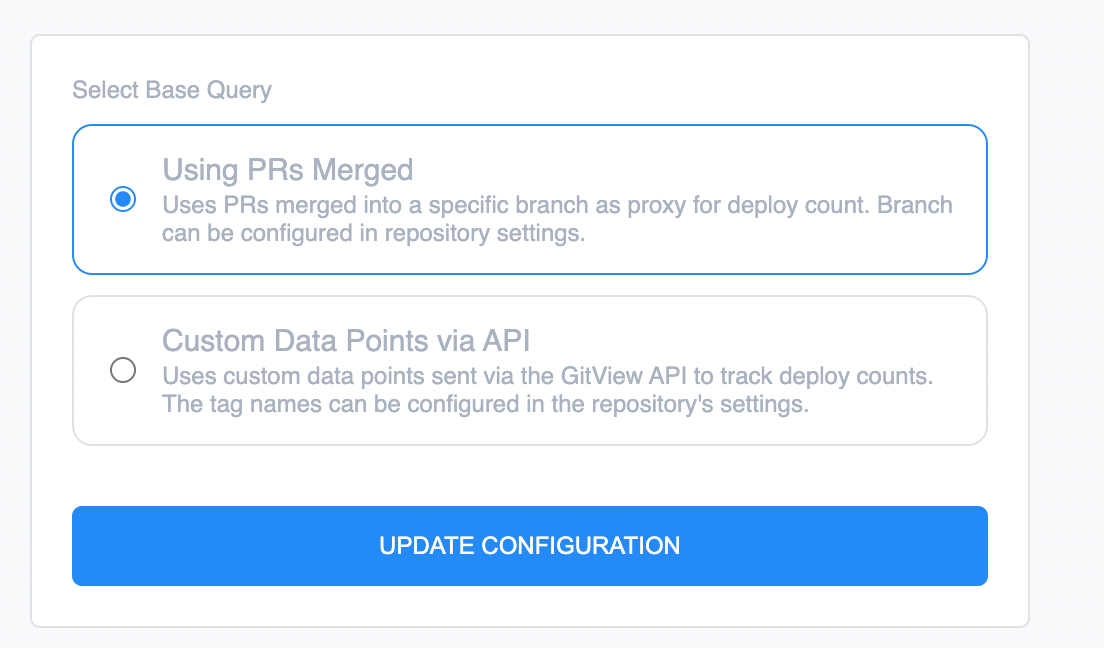
Task: Click the UPDATE CONFIGURATION button
Action: pos(529,546)
